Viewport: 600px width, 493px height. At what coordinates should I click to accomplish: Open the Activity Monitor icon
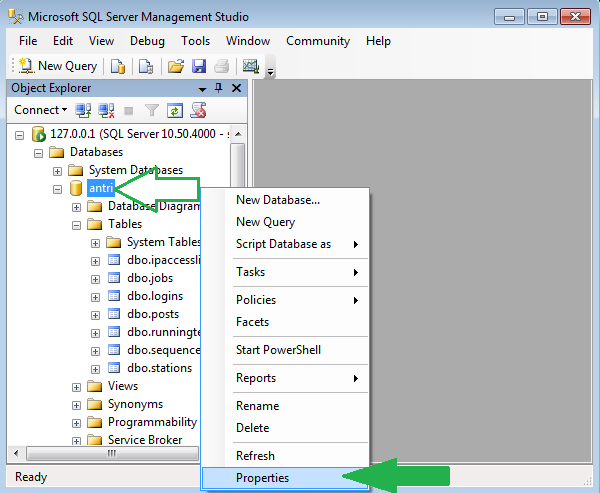251,66
